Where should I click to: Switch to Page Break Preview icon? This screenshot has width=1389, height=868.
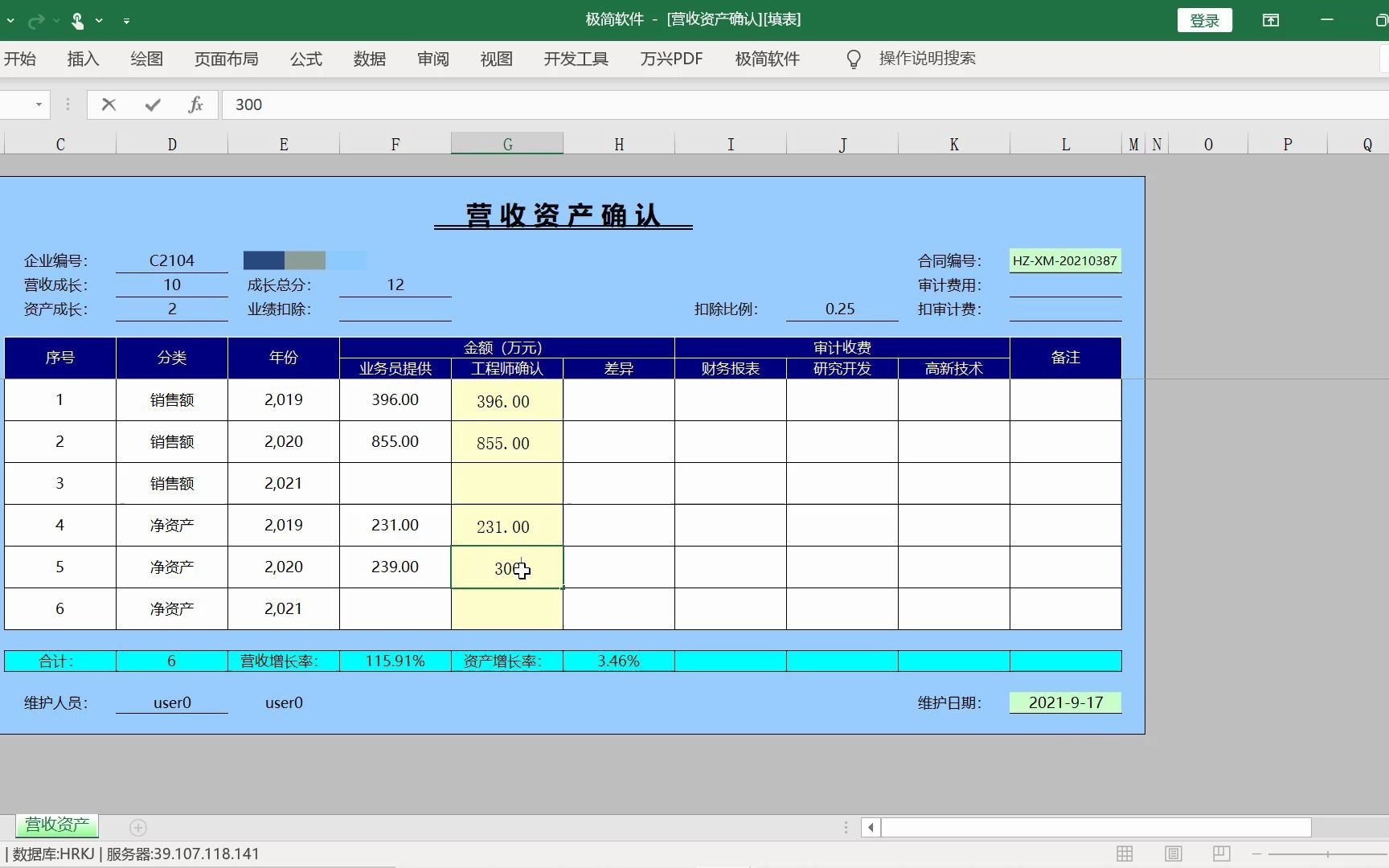pos(1221,854)
